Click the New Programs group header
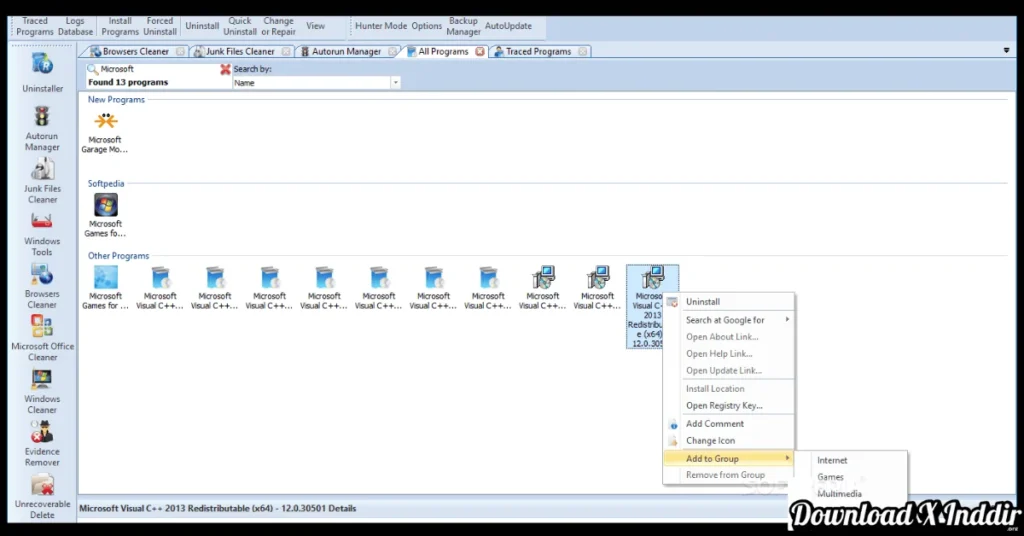The image size is (1024, 536). [x=116, y=100]
